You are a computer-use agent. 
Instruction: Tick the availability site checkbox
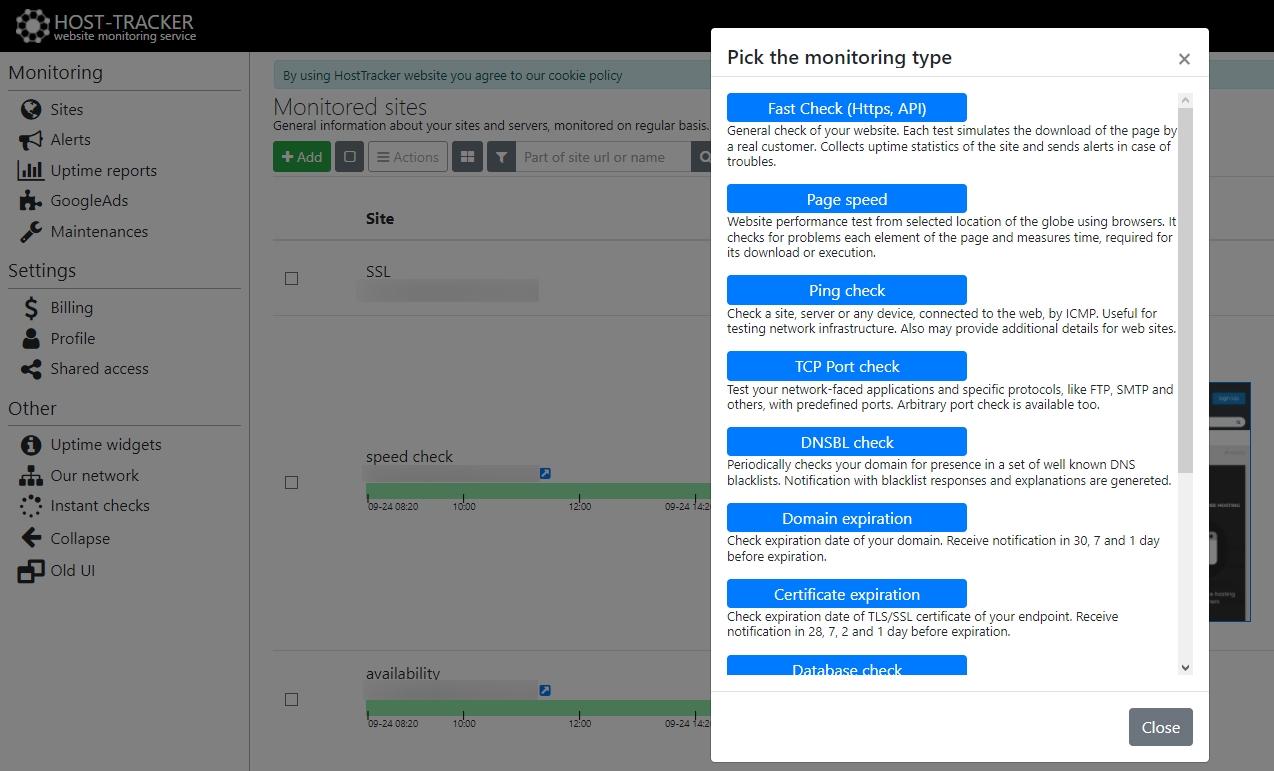coord(291,699)
